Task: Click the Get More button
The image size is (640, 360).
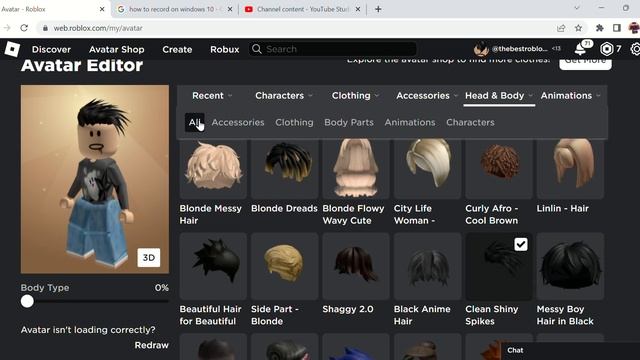Action: coord(585,62)
